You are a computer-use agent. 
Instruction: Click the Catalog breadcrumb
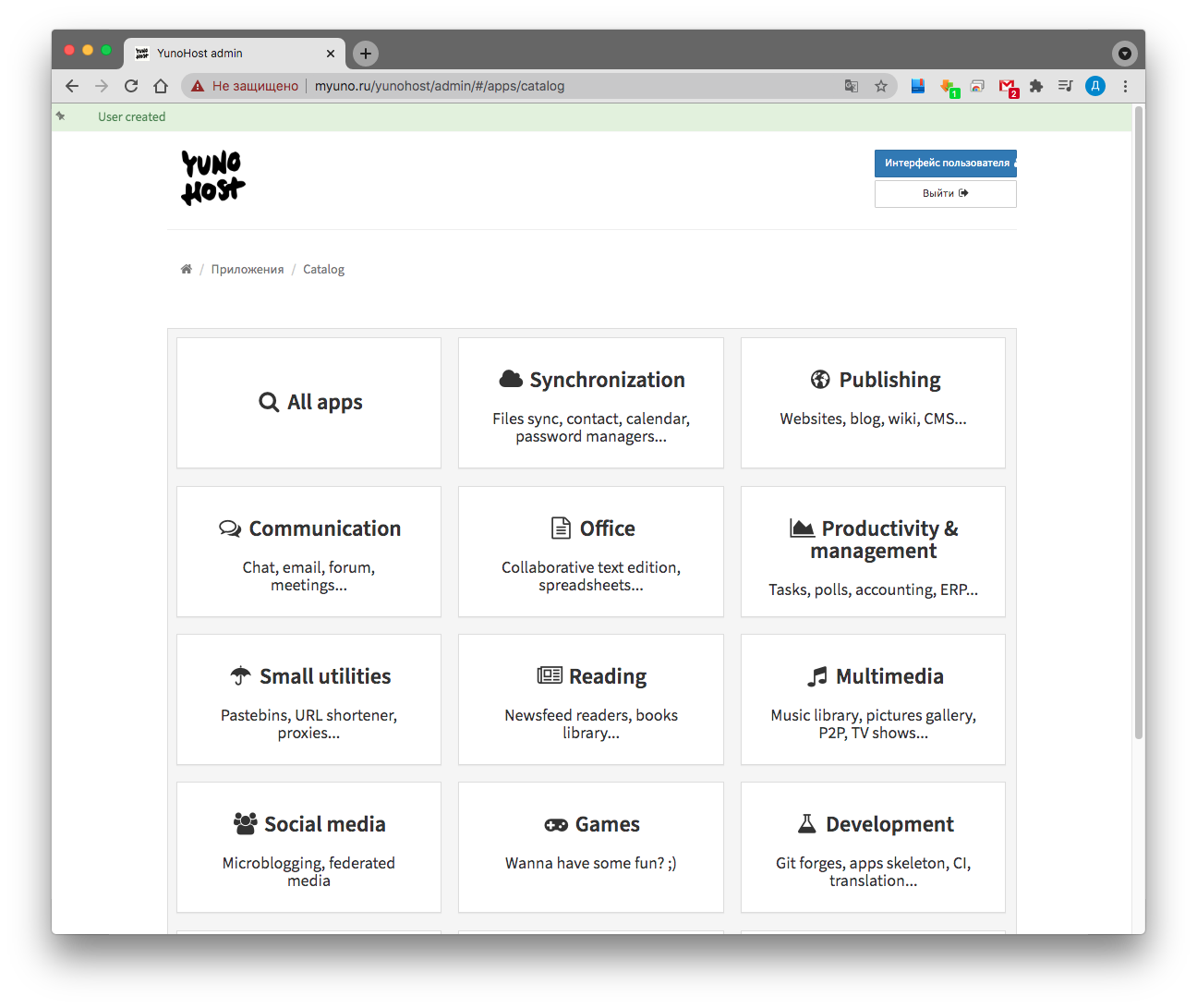[323, 269]
